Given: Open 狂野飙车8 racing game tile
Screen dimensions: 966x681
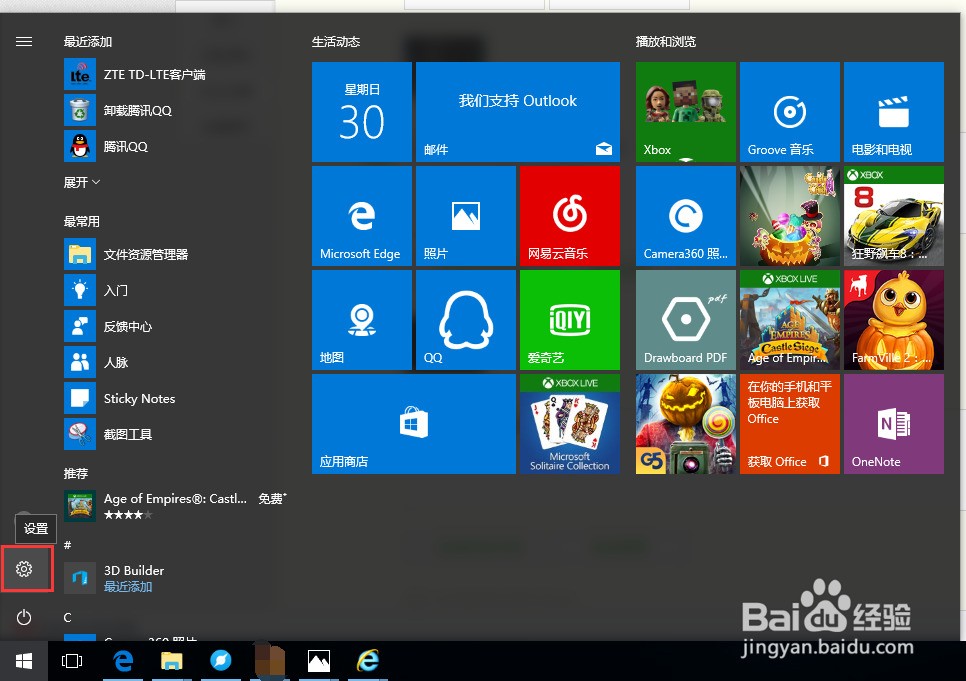Looking at the screenshot, I should (894, 216).
